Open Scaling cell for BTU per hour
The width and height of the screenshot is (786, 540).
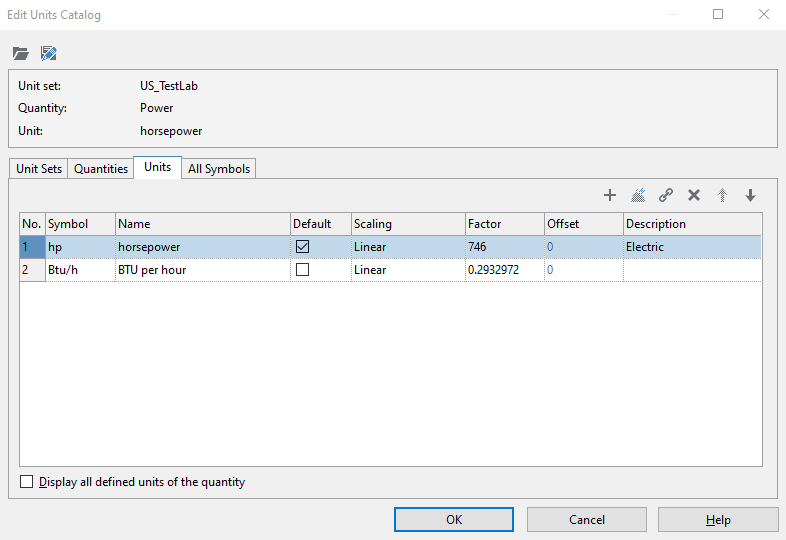[x=407, y=270]
